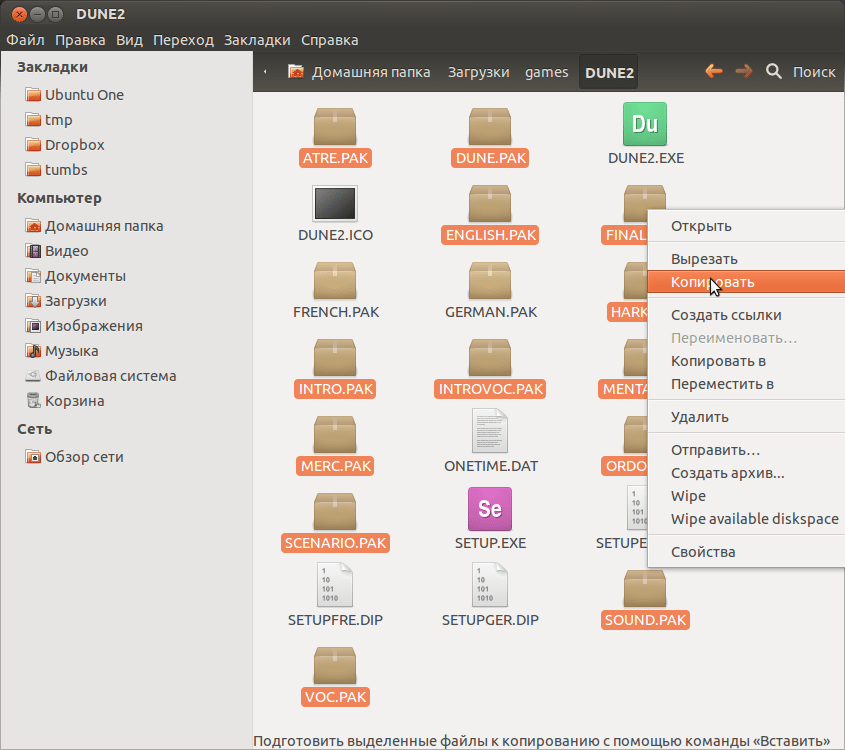Choose Открыть in the context menu

tap(746, 226)
